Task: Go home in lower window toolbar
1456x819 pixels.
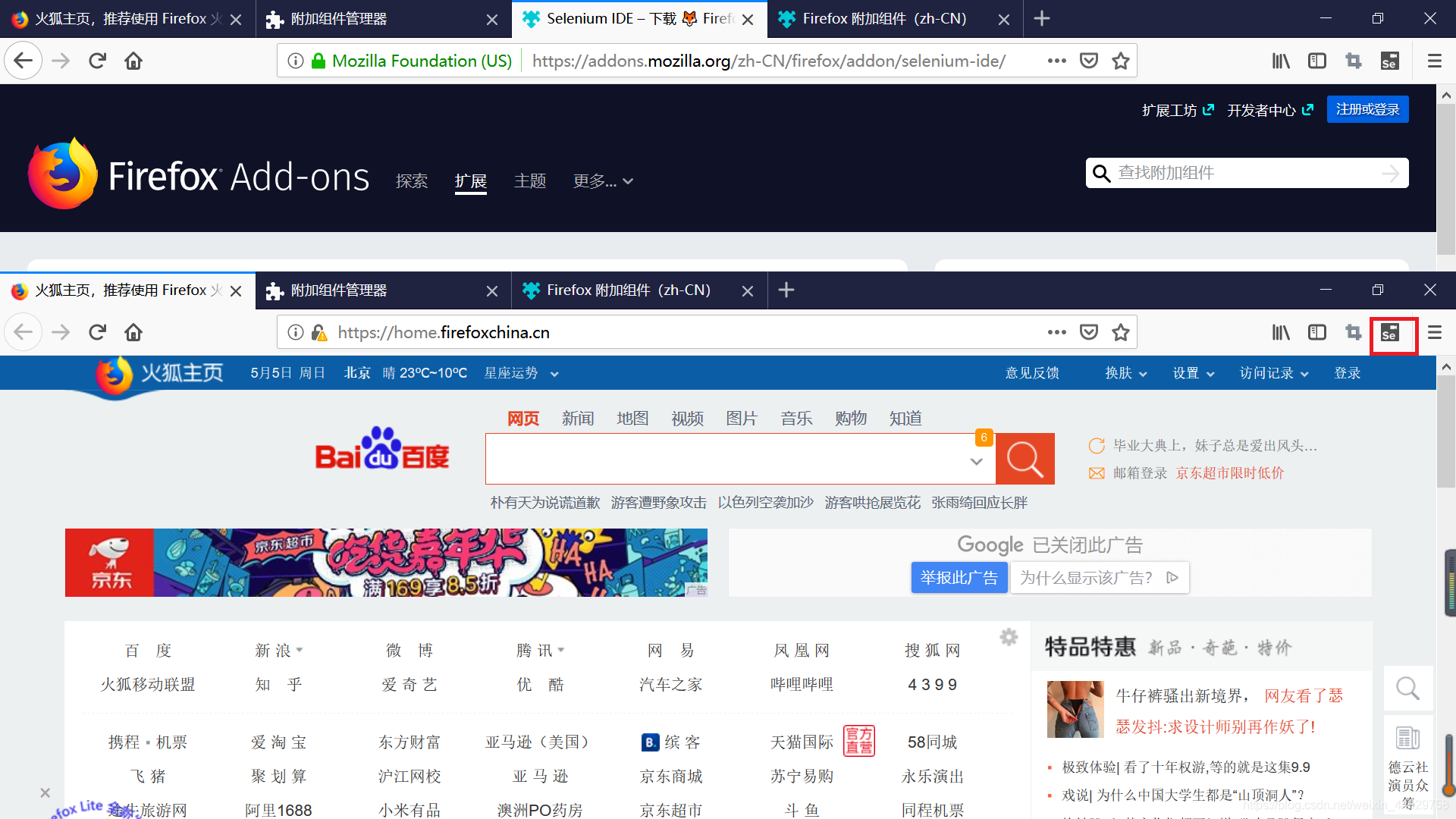Action: click(x=133, y=332)
